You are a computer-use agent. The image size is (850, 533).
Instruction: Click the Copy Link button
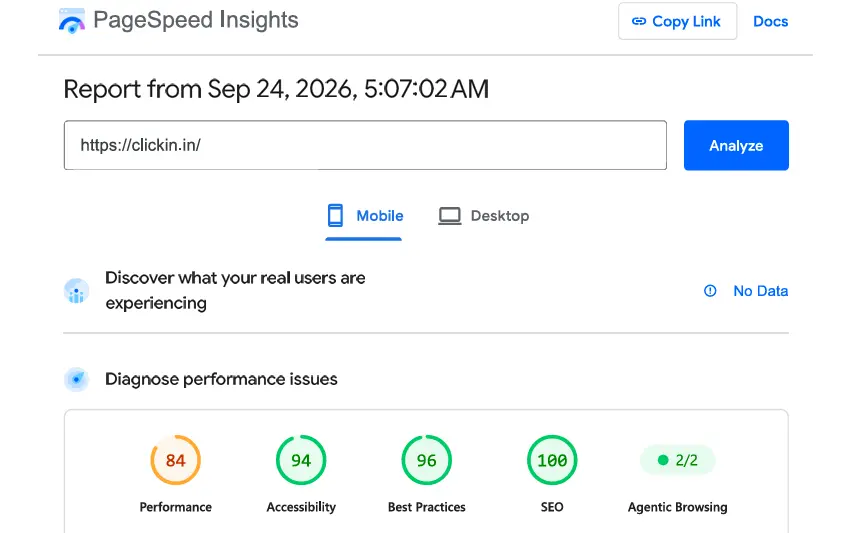coord(677,21)
